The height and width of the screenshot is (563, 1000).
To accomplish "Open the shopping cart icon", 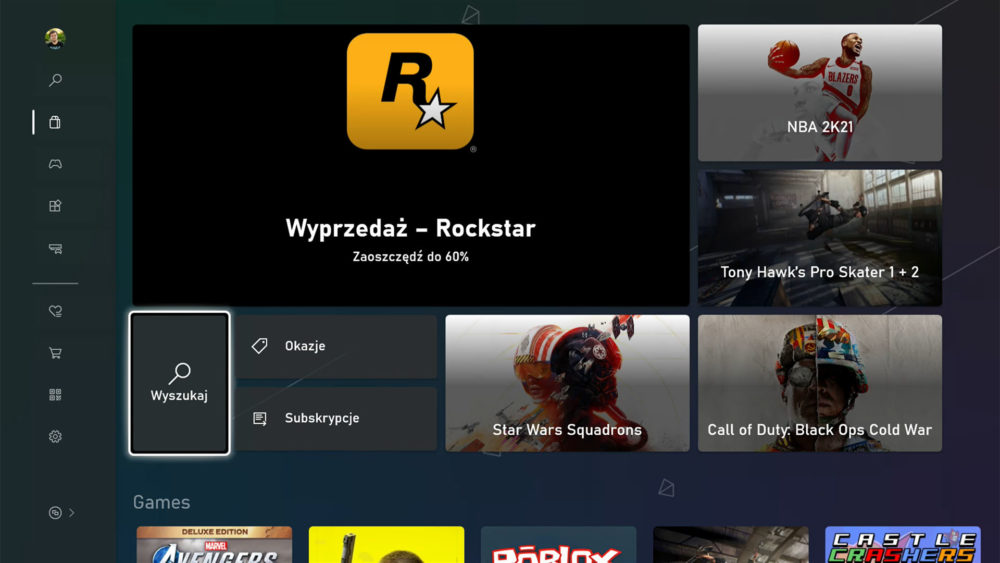I will click(55, 353).
